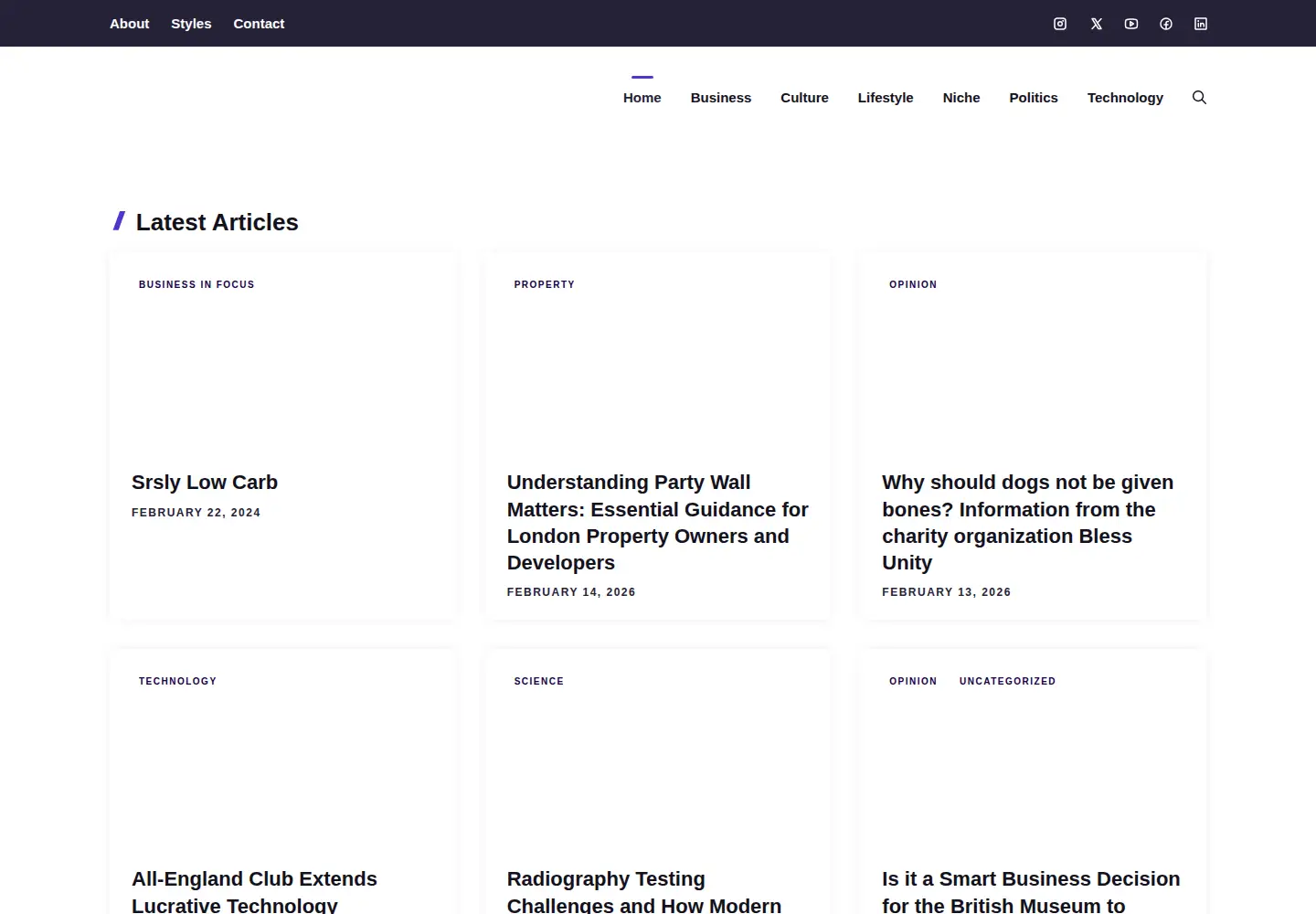Read the Understanding Party Wall Matters article
Viewport: 1316px width, 914px height.
point(658,523)
